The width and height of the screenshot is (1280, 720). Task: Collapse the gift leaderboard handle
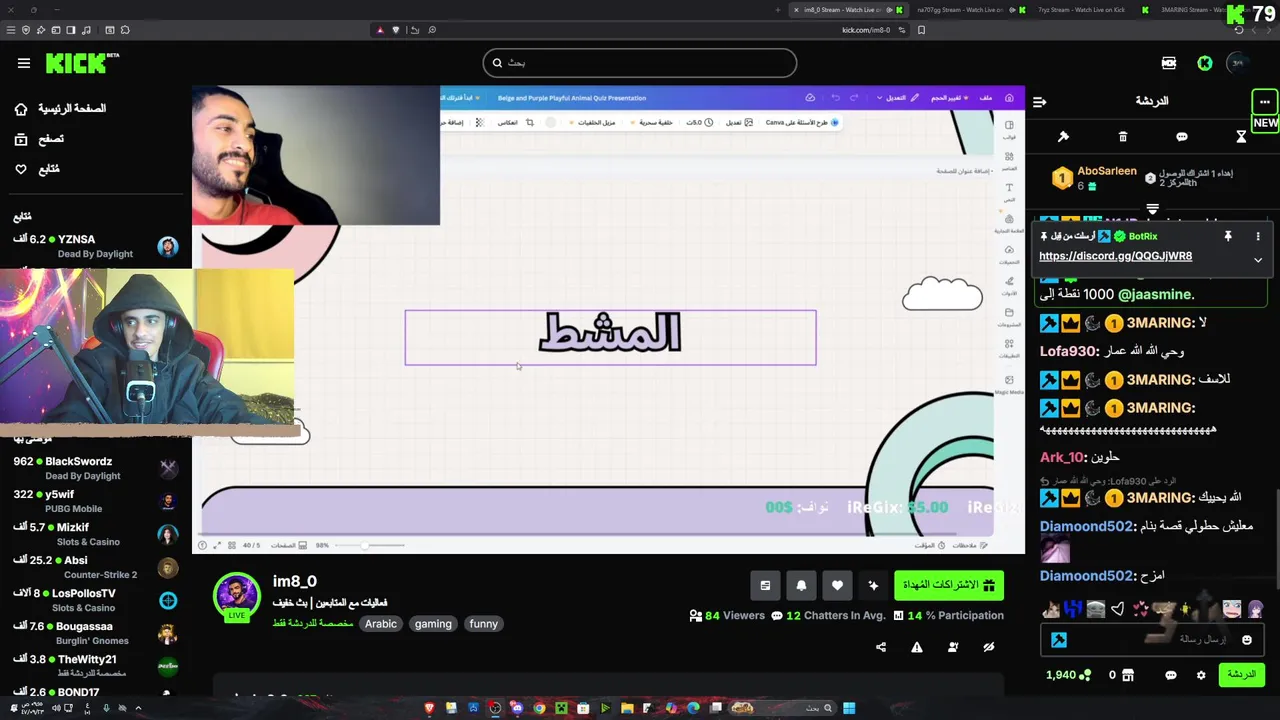click(x=1152, y=209)
